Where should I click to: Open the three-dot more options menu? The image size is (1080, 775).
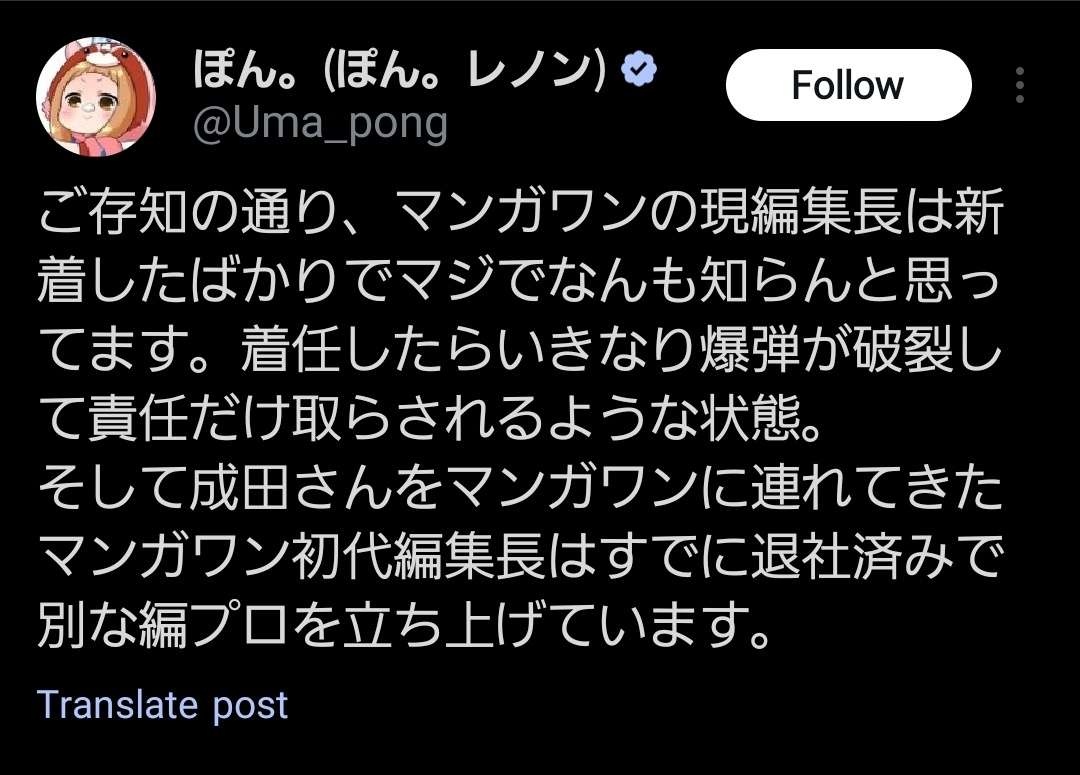(1019, 86)
